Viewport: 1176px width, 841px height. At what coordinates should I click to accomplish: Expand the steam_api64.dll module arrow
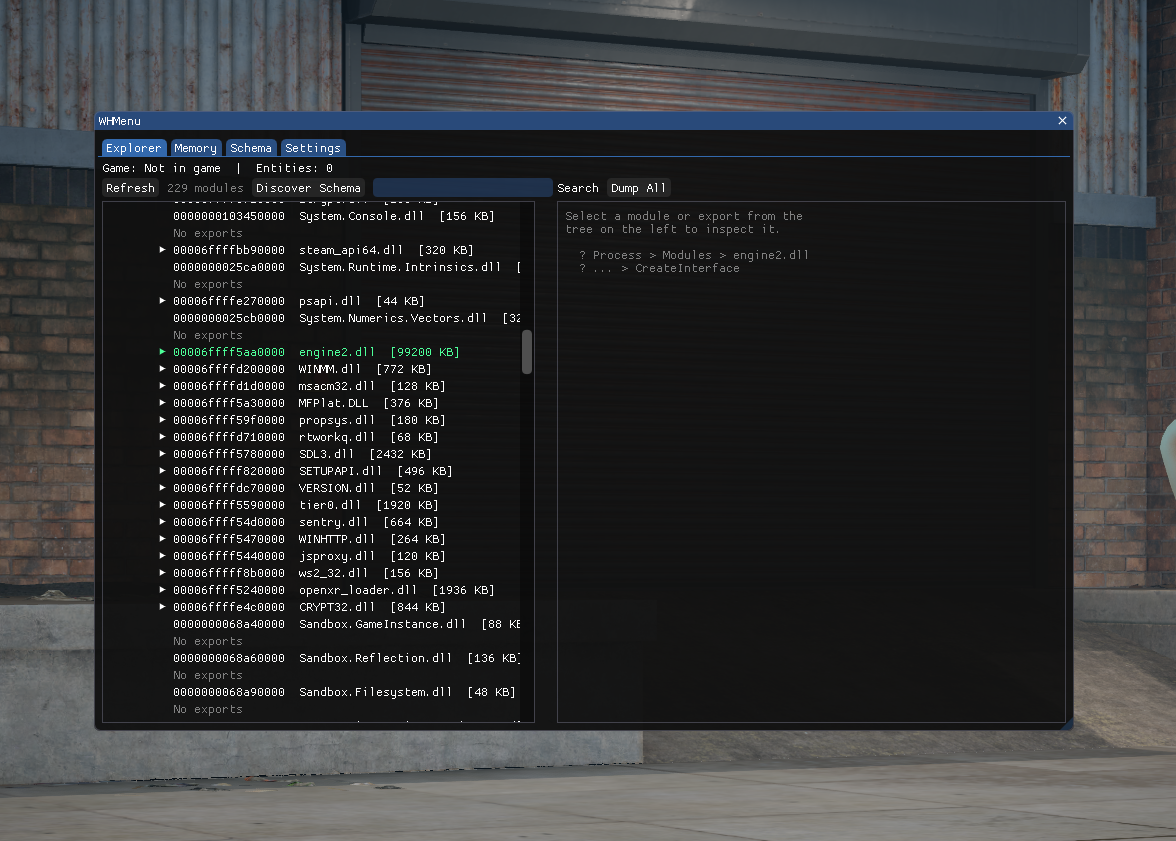(163, 250)
